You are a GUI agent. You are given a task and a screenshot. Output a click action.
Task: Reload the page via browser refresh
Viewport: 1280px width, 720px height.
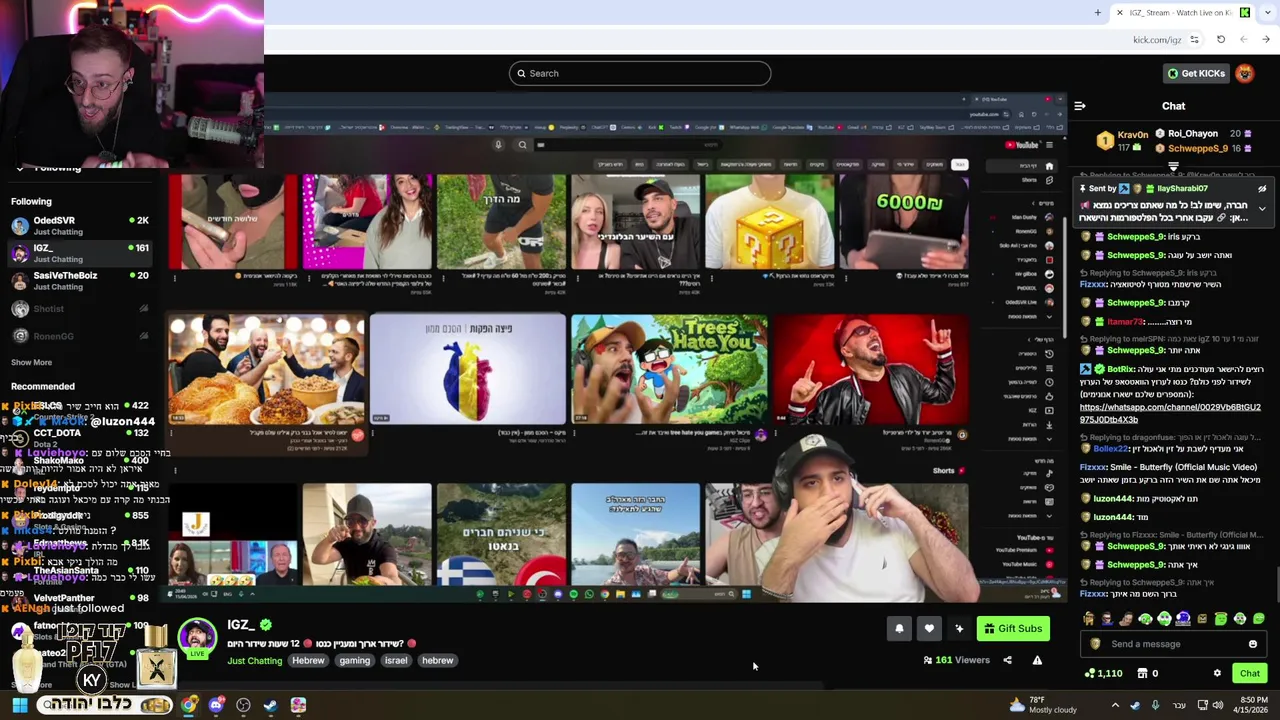click(1221, 40)
